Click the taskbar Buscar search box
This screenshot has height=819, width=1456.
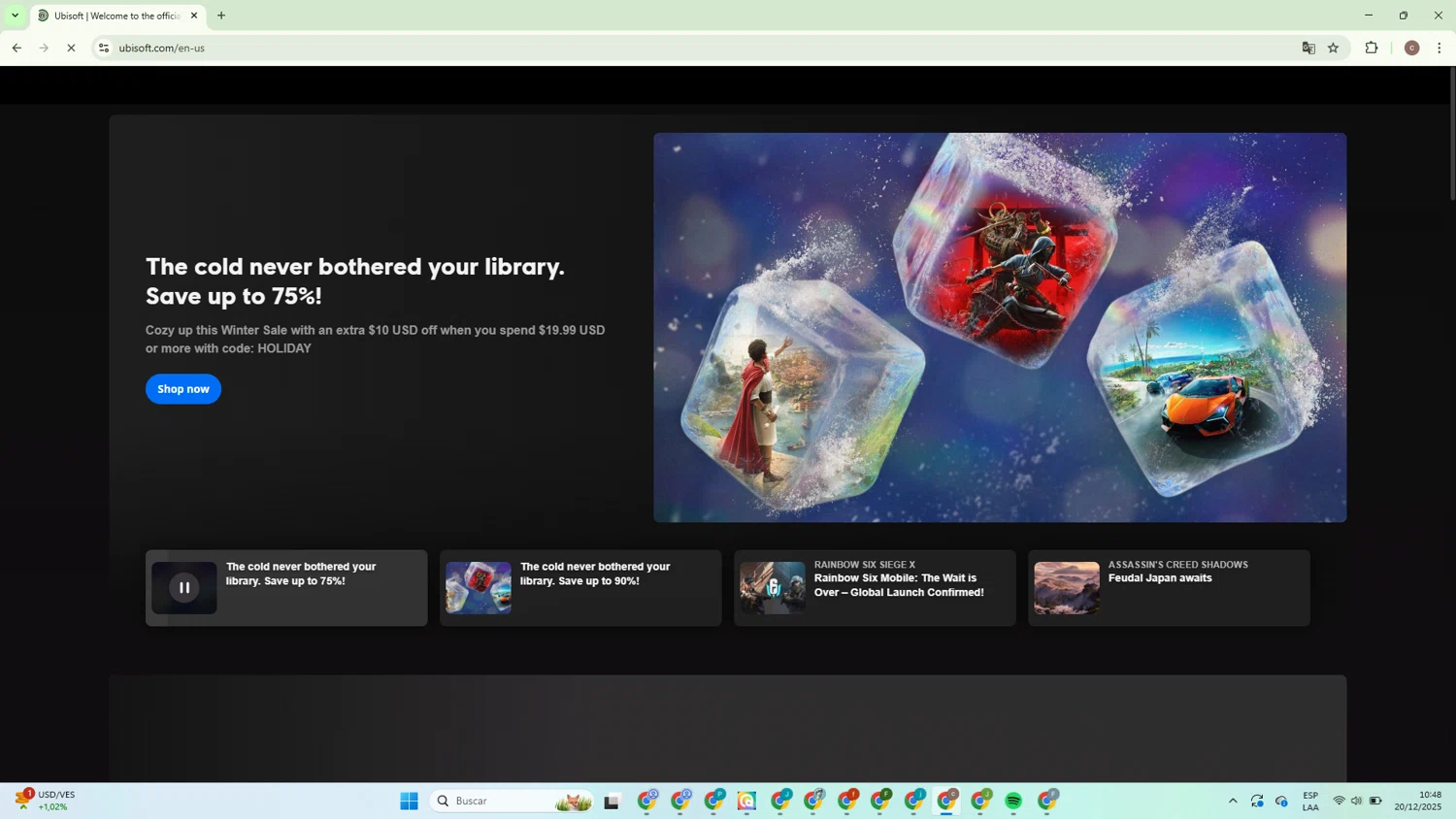(x=513, y=801)
